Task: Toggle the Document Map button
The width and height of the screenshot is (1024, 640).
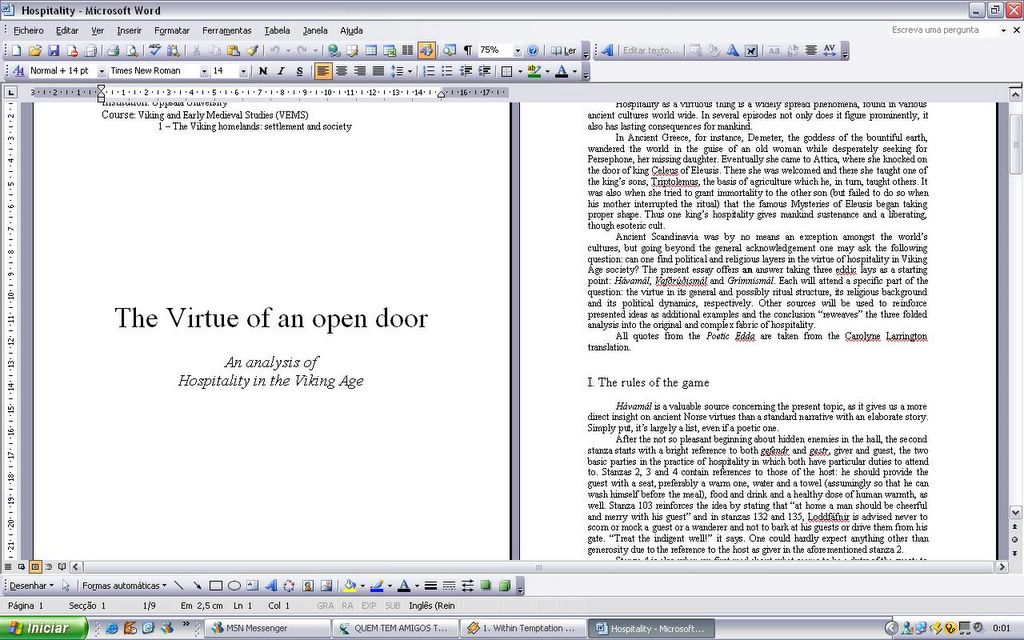Action: click(x=449, y=50)
